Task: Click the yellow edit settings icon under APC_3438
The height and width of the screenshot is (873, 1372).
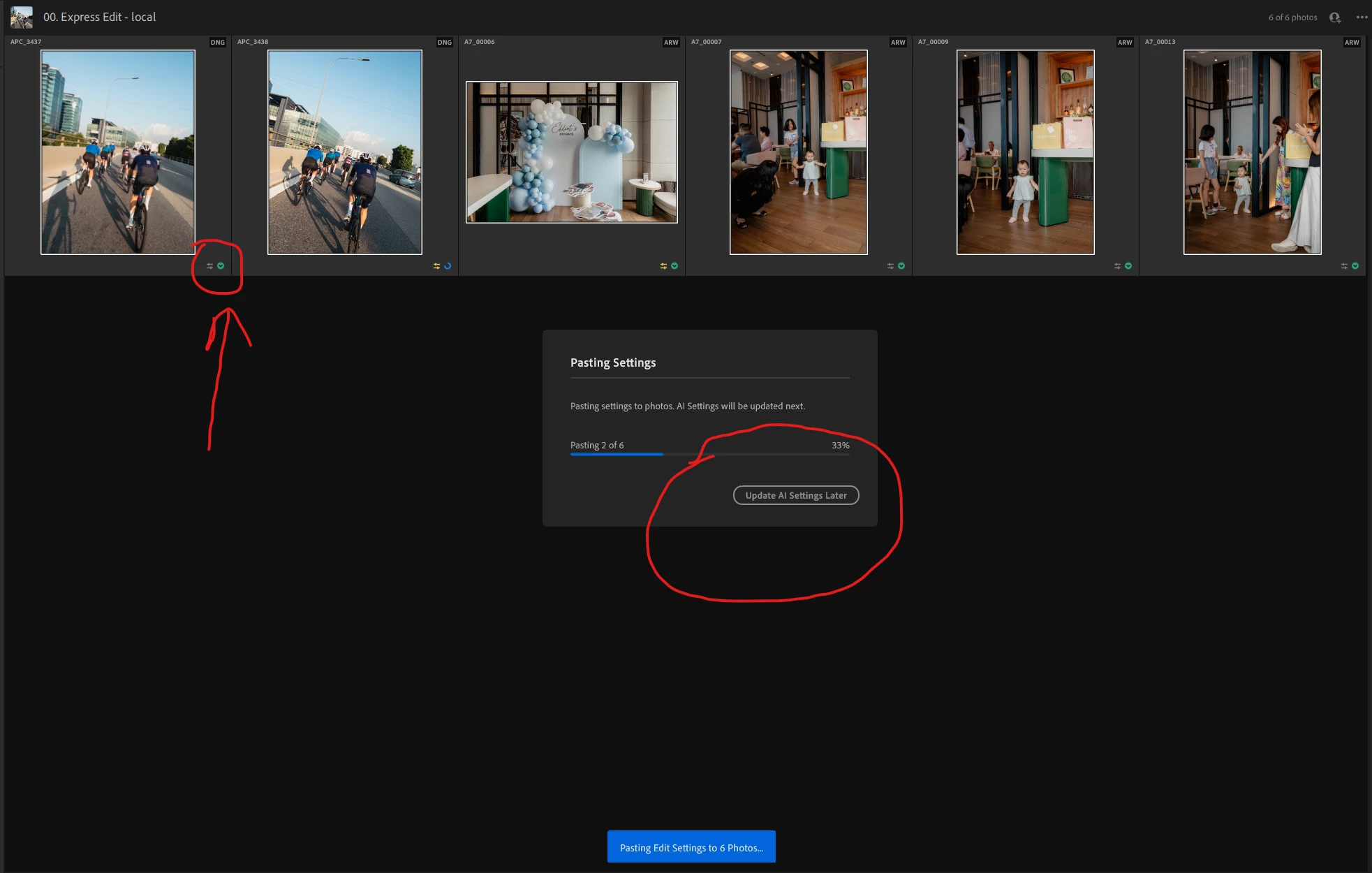Action: pyautogui.click(x=436, y=266)
